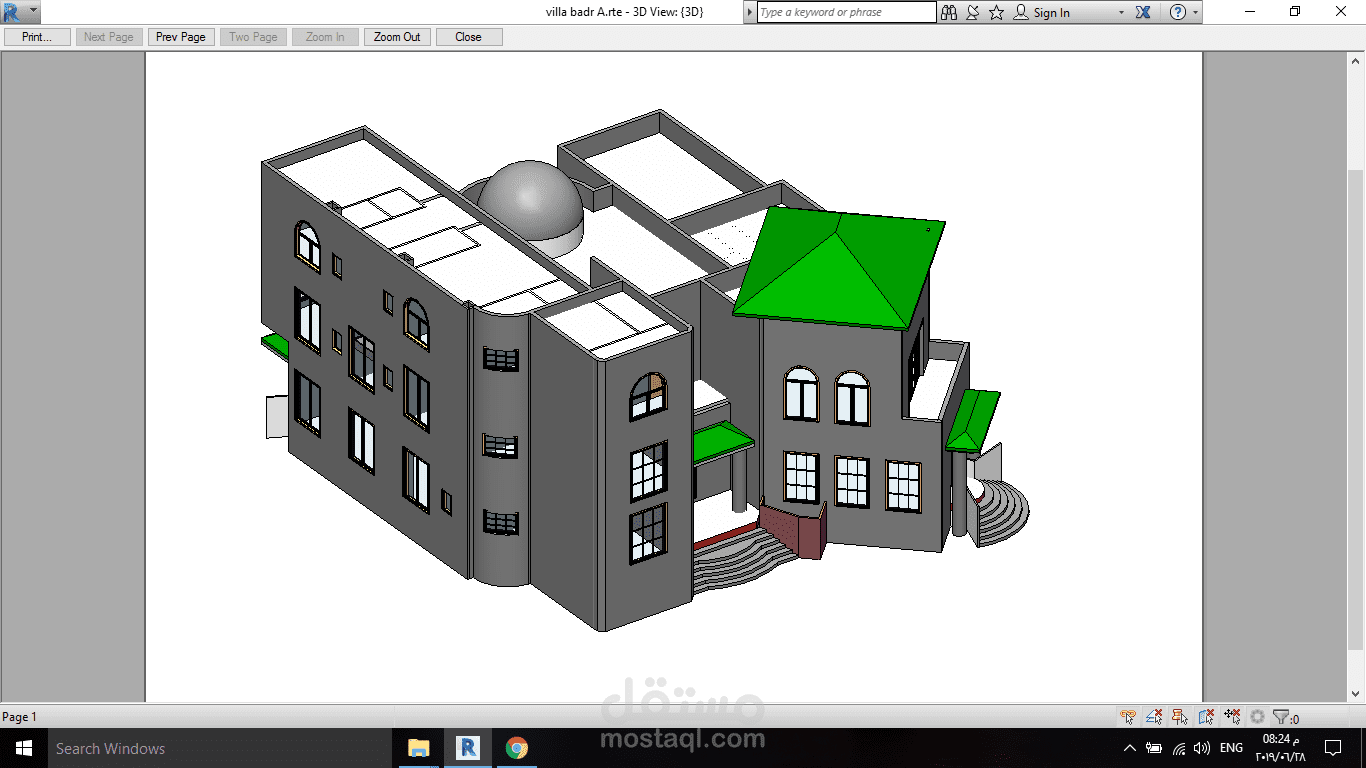
Task: Click the vertical scrollbar down arrow
Action: click(1356, 693)
